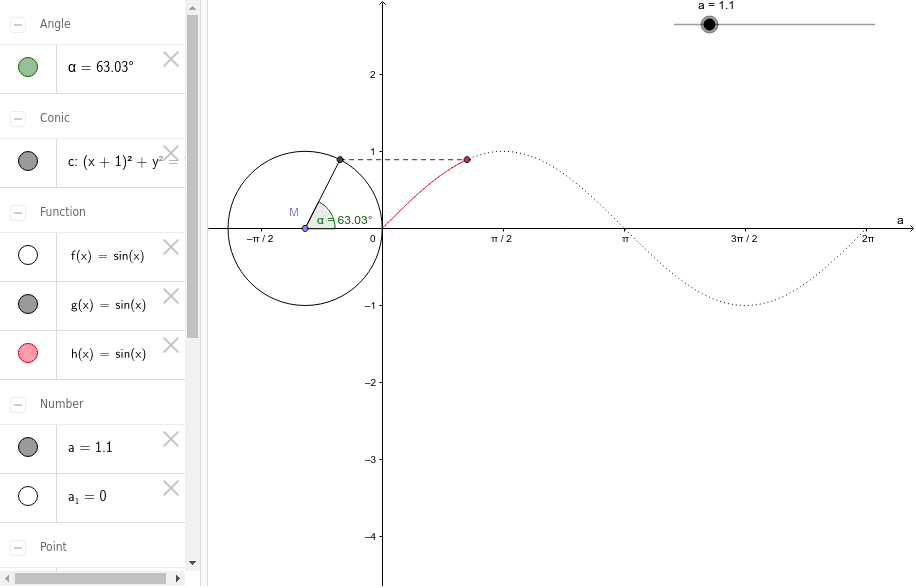Remove a₁ = 0 using its X icon

point(170,487)
